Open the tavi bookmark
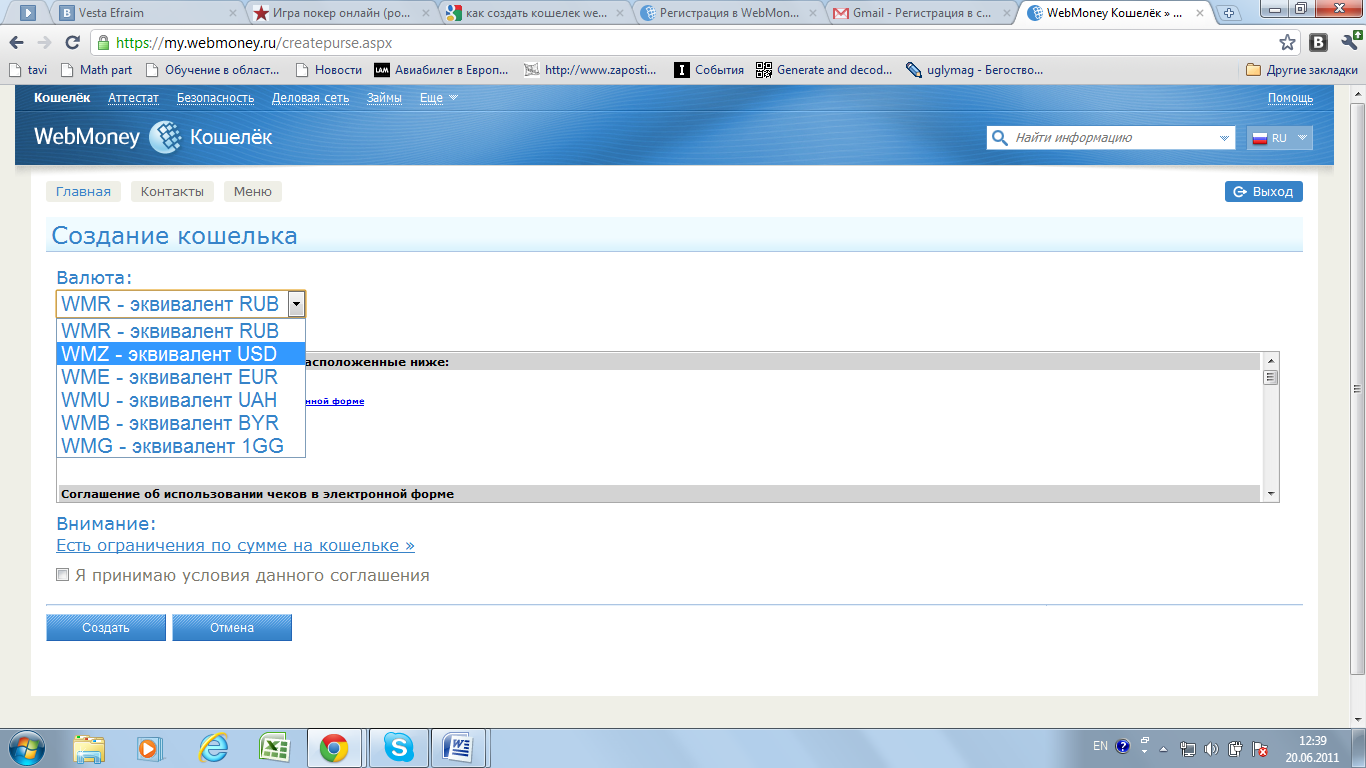This screenshot has height=768, width=1366. click(x=28, y=70)
